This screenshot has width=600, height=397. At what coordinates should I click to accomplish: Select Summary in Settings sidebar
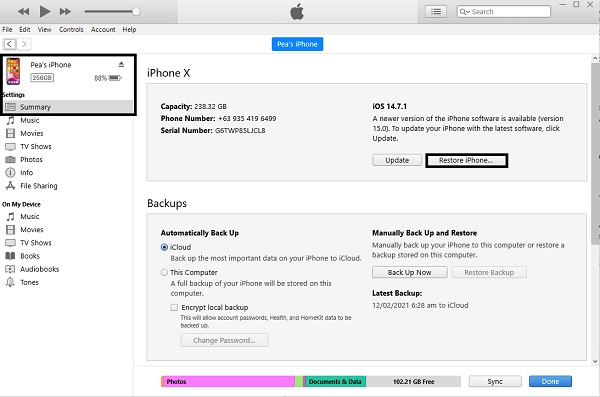[68, 107]
